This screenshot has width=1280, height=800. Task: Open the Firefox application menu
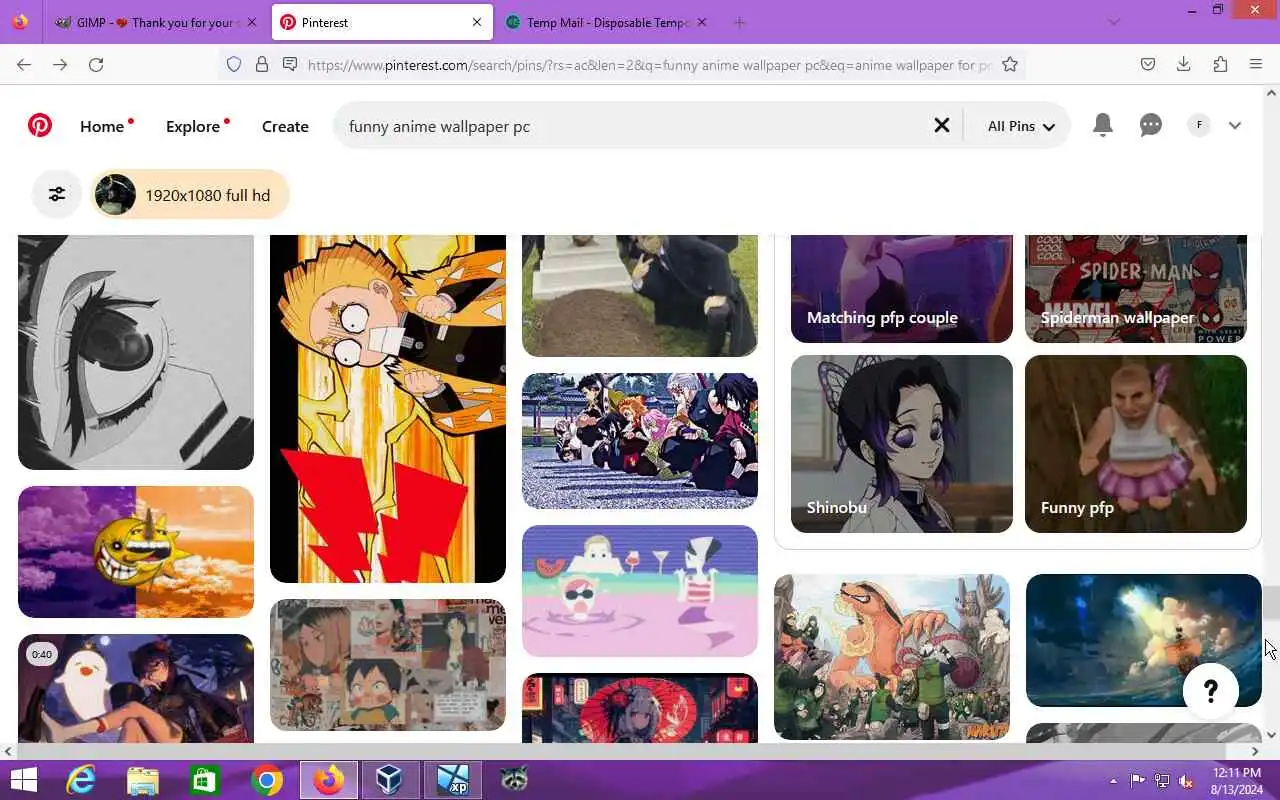pos(1256,64)
